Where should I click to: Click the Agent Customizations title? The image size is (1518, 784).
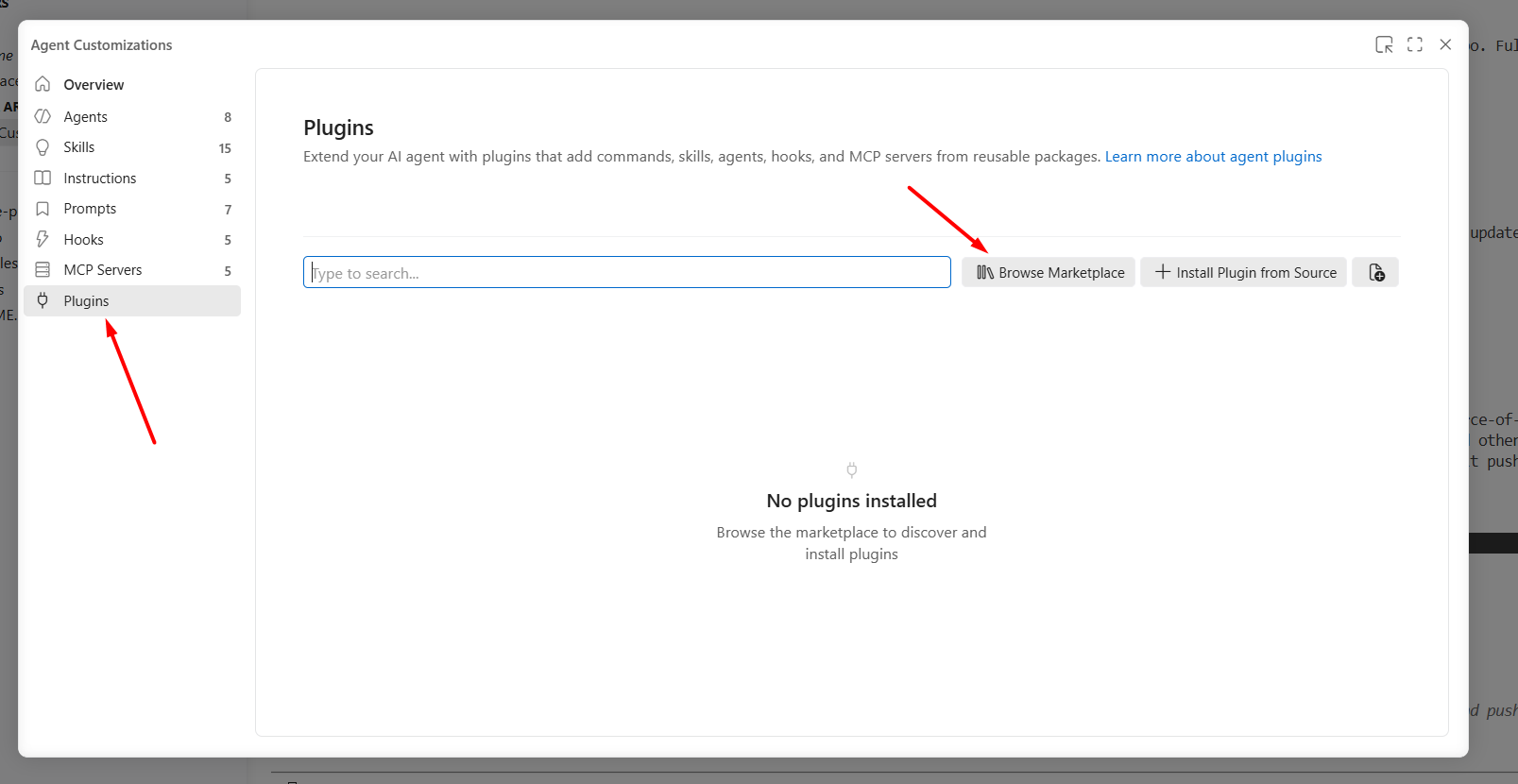point(101,45)
